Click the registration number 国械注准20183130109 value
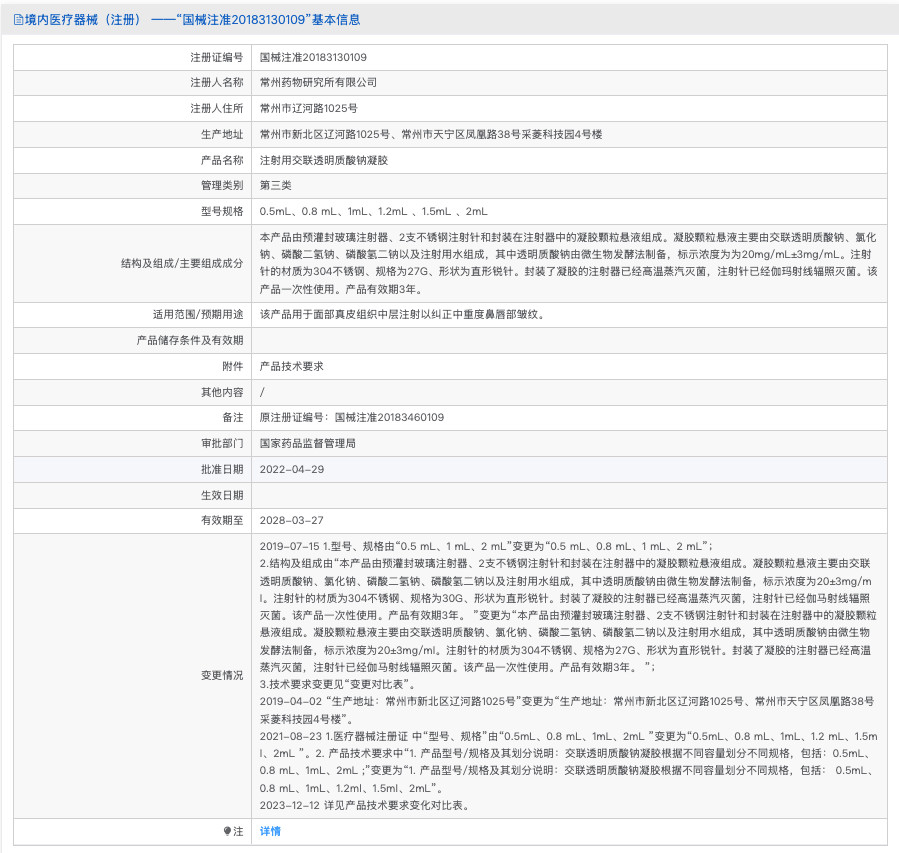Viewport: 899px width, 853px height. [x=313, y=57]
